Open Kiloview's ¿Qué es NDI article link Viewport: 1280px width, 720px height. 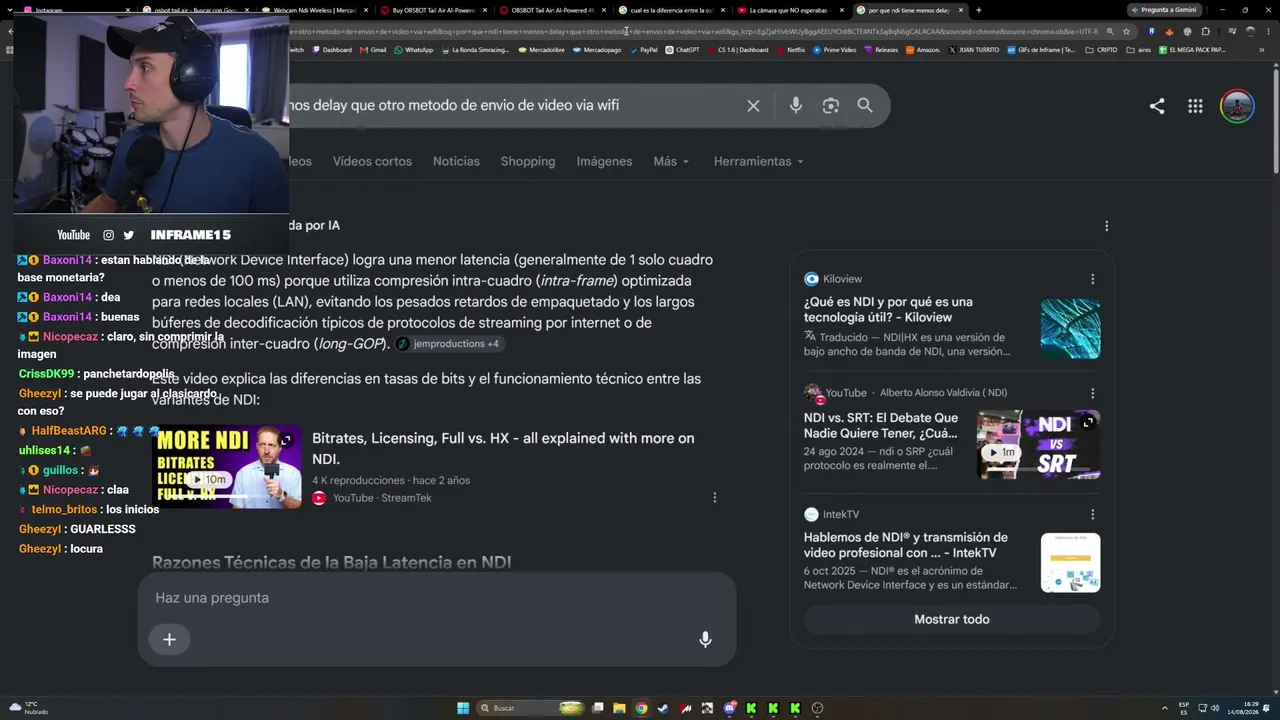click(888, 310)
